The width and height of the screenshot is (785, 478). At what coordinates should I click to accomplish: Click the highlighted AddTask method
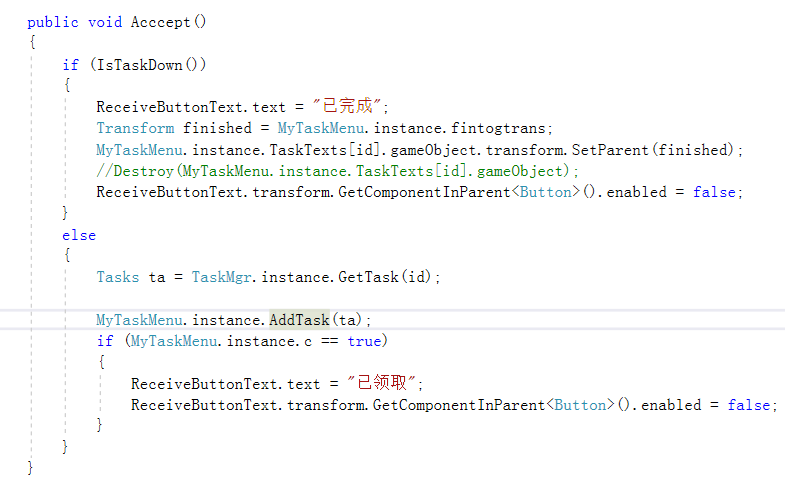[299, 320]
